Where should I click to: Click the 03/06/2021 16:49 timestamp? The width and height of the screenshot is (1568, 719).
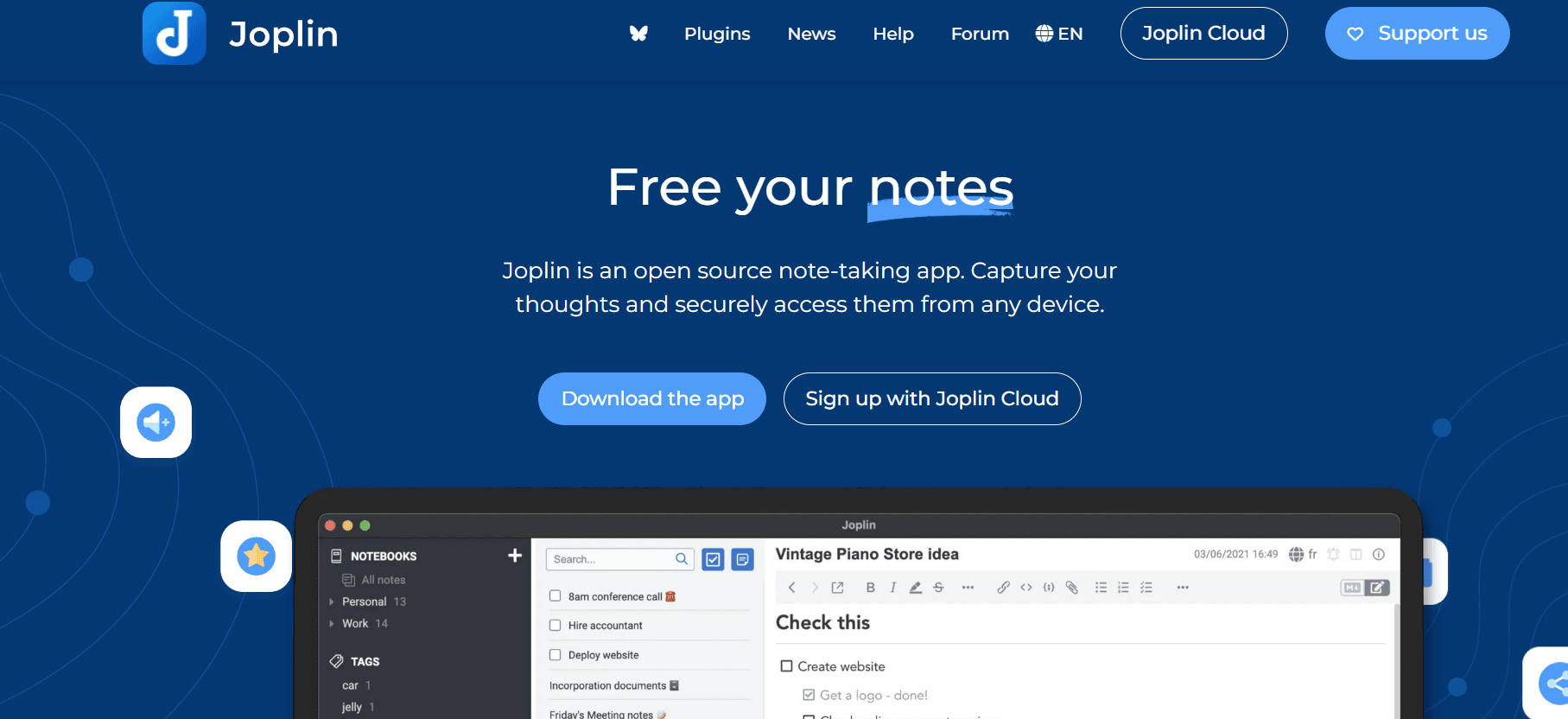1235,554
